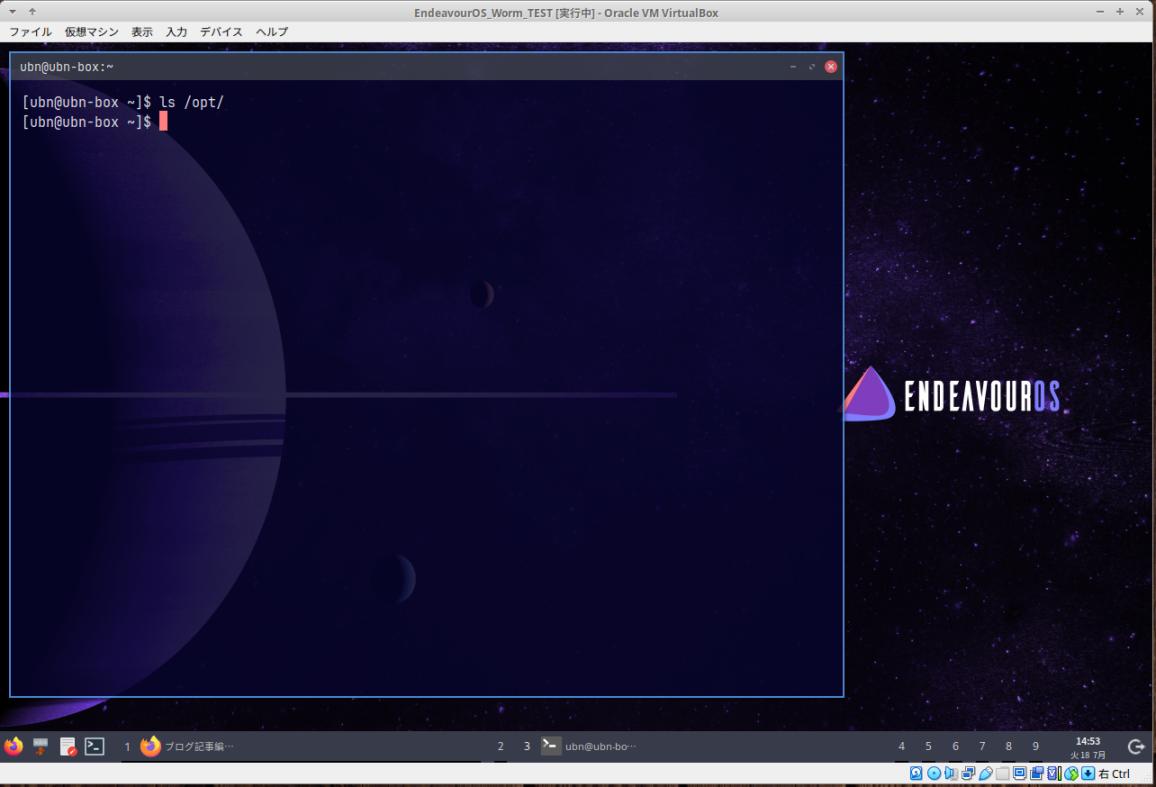Click VirtualBox optical disc status icon

click(934, 773)
